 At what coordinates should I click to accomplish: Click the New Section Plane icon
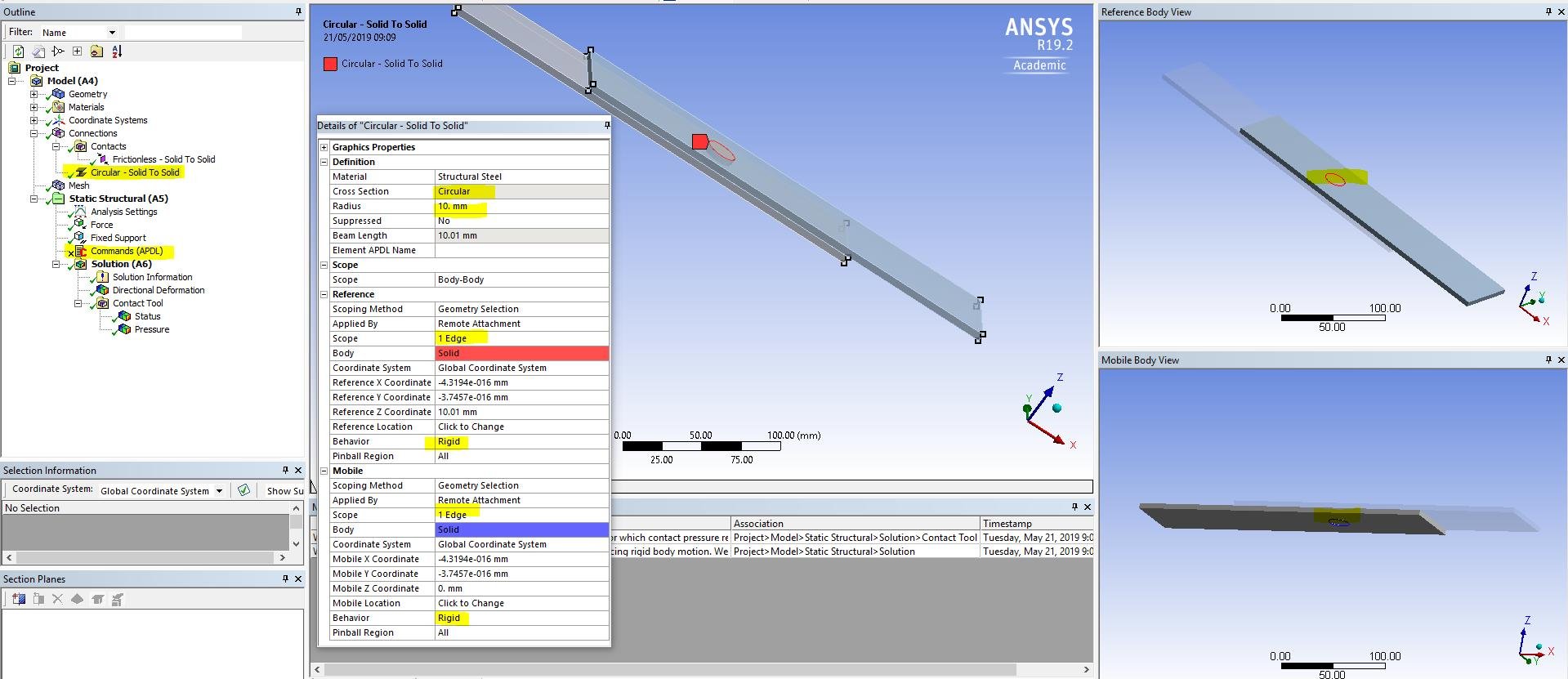(x=19, y=599)
